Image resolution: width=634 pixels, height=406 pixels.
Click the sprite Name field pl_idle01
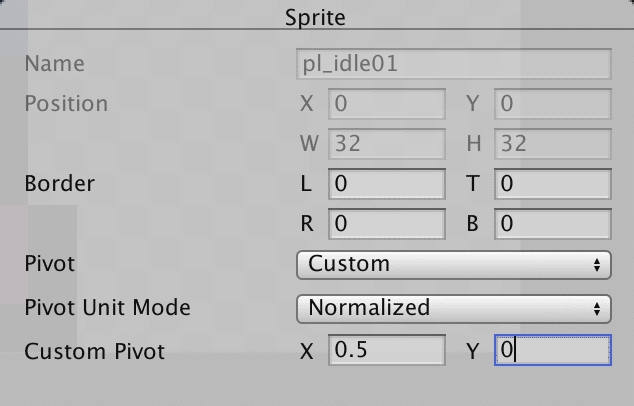(x=453, y=64)
